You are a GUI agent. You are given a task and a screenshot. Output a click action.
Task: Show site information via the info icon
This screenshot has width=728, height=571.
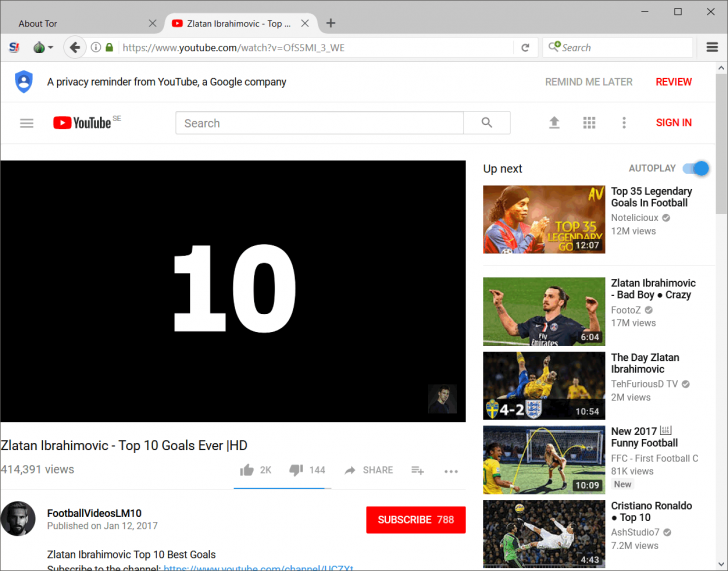pos(96,47)
